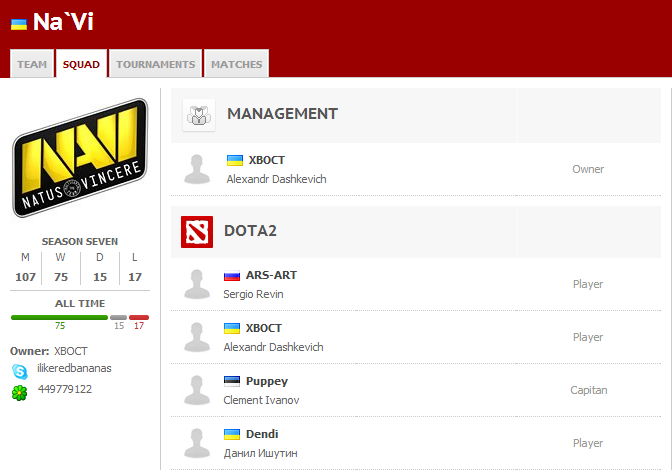Click Ukraine flag next to DOTA2 XBOCT
Screen dimensions: 672x470
(232, 329)
